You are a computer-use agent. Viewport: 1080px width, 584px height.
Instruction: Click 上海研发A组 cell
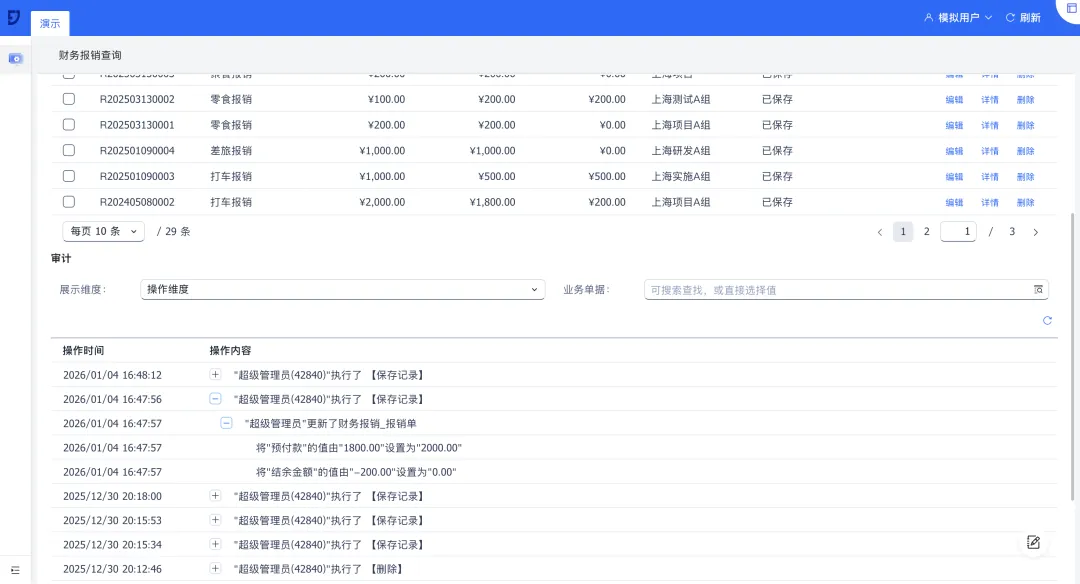681,150
